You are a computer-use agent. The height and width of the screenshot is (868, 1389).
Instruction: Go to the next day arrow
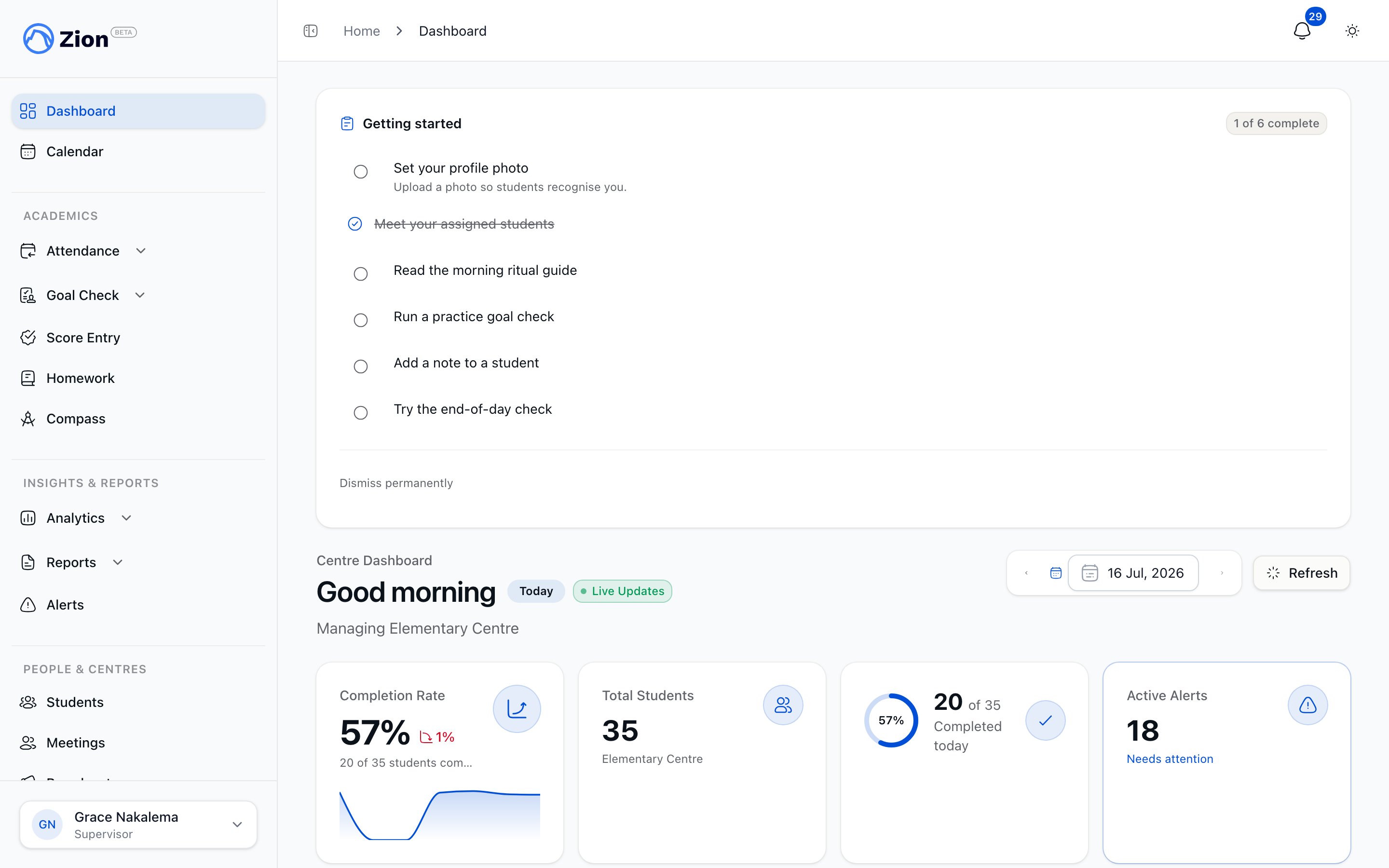[1221, 573]
